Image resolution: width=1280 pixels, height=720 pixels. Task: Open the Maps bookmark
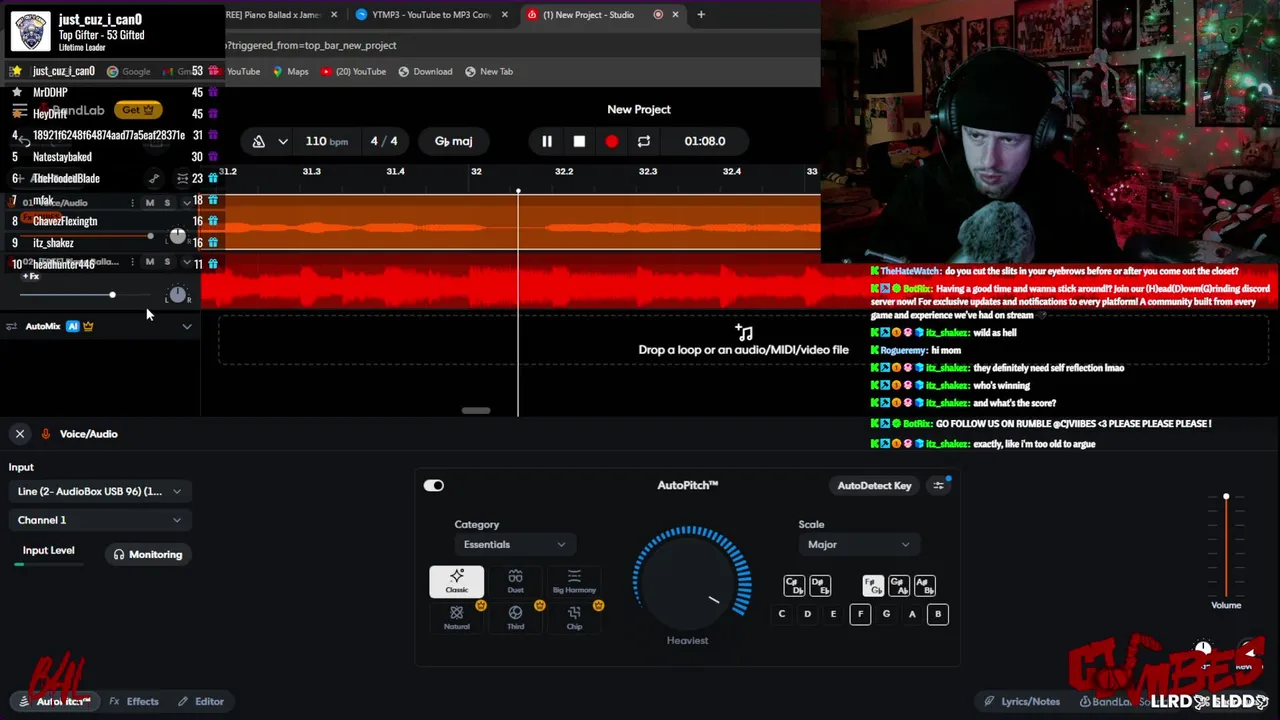290,71
